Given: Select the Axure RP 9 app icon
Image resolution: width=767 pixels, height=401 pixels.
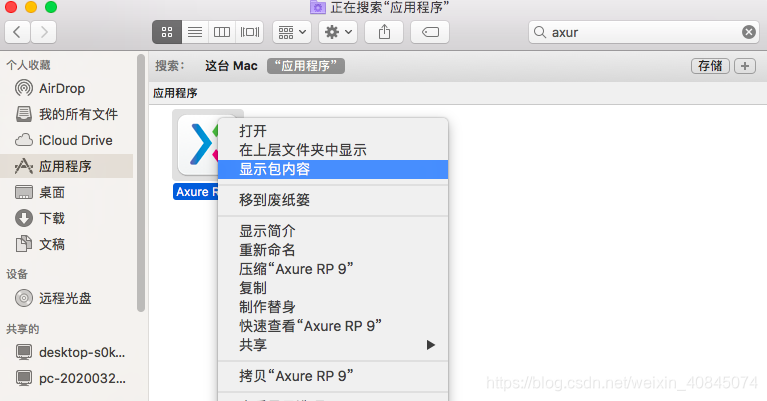Looking at the screenshot, I should (x=197, y=145).
